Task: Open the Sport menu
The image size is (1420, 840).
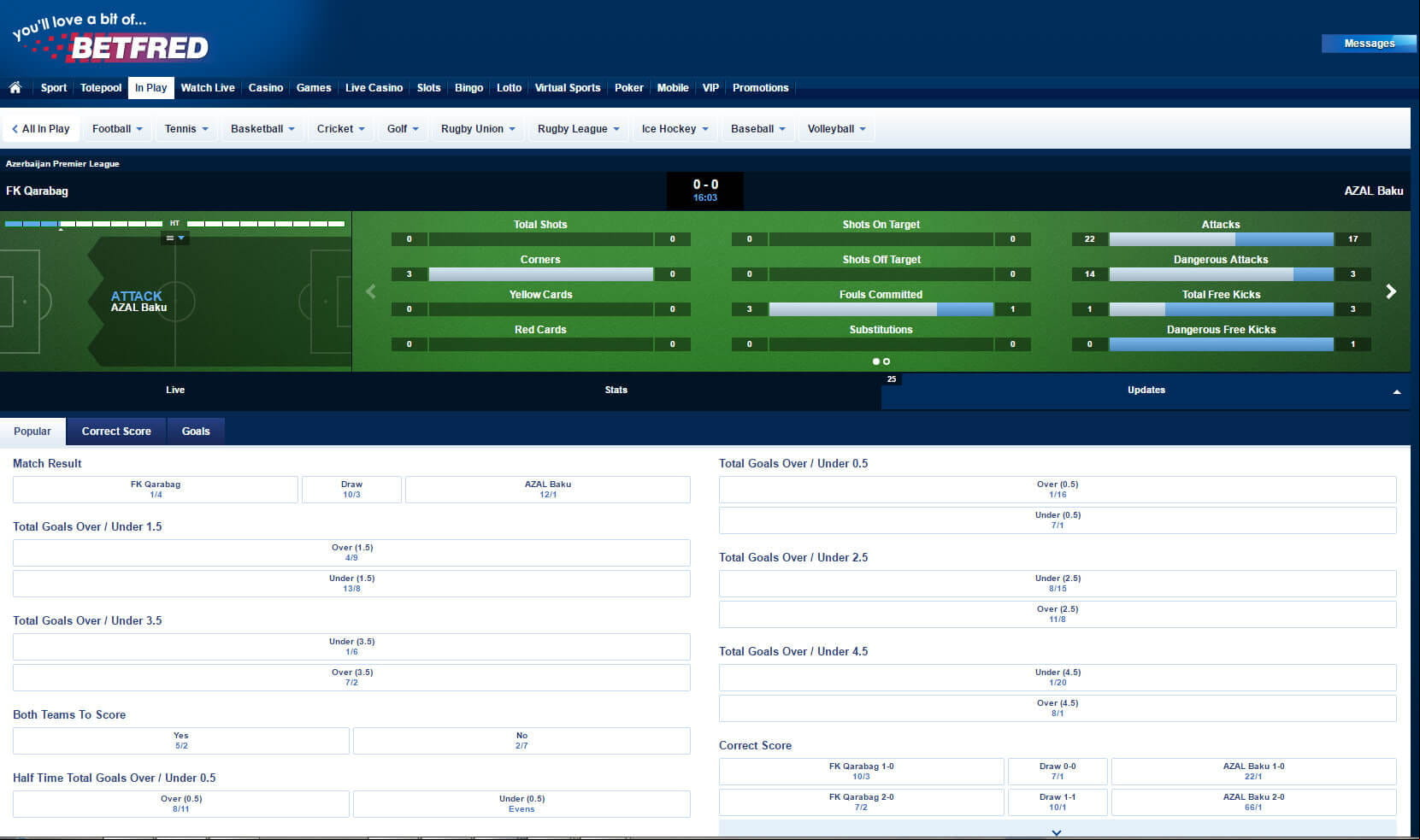Action: [54, 88]
